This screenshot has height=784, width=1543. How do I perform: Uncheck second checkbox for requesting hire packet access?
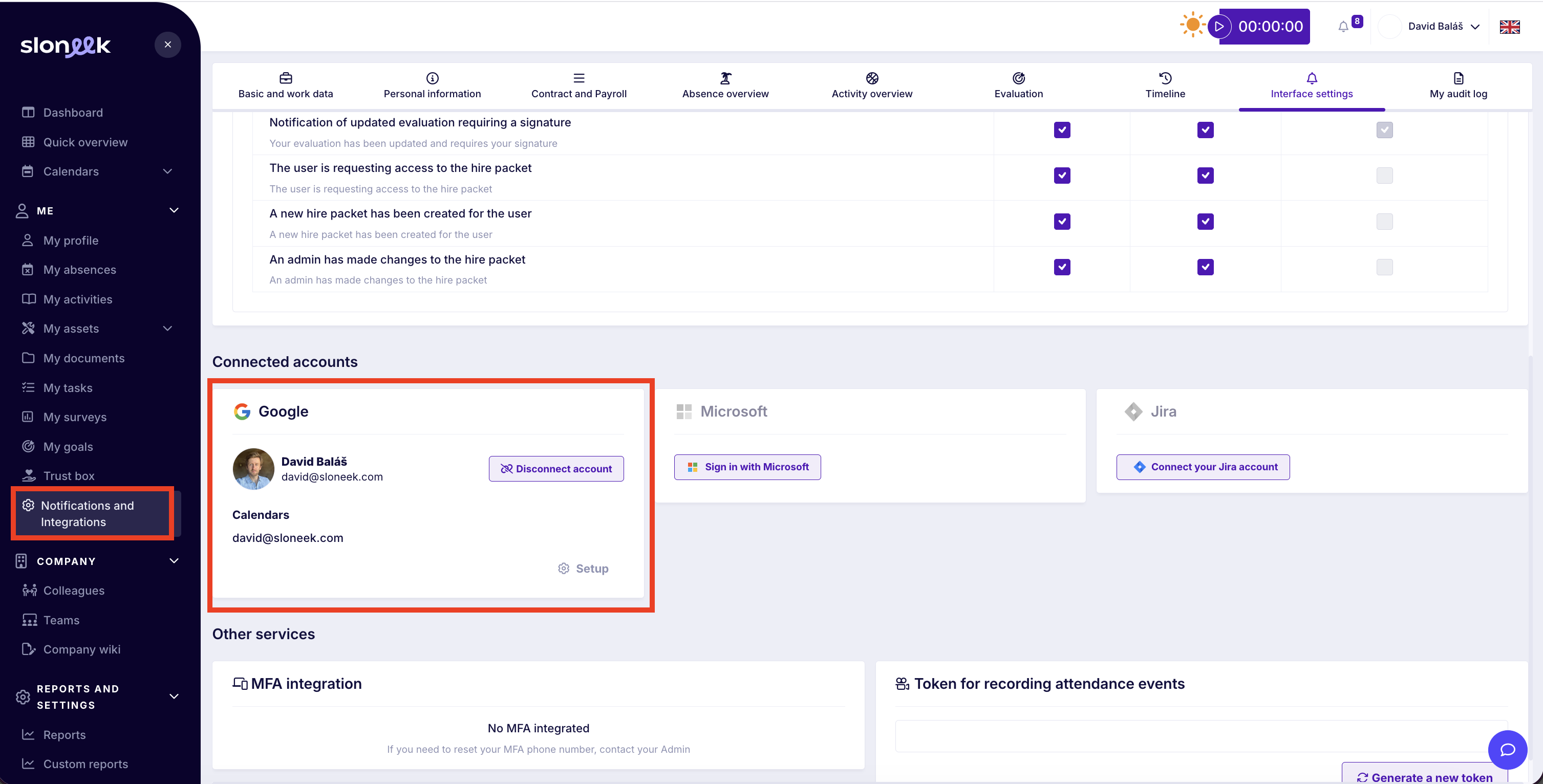1205,176
